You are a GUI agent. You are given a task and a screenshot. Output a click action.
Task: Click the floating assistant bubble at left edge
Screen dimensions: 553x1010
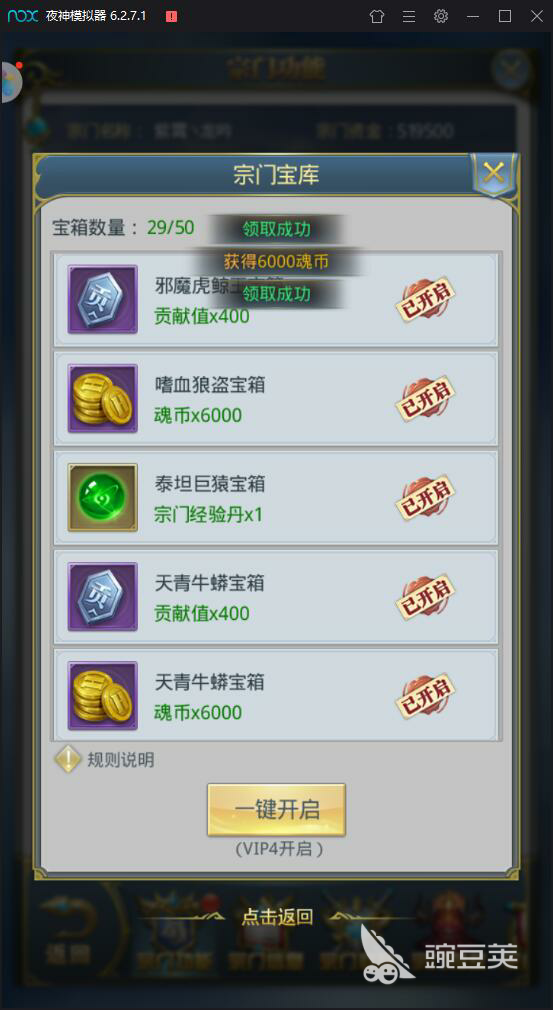(x=10, y=82)
